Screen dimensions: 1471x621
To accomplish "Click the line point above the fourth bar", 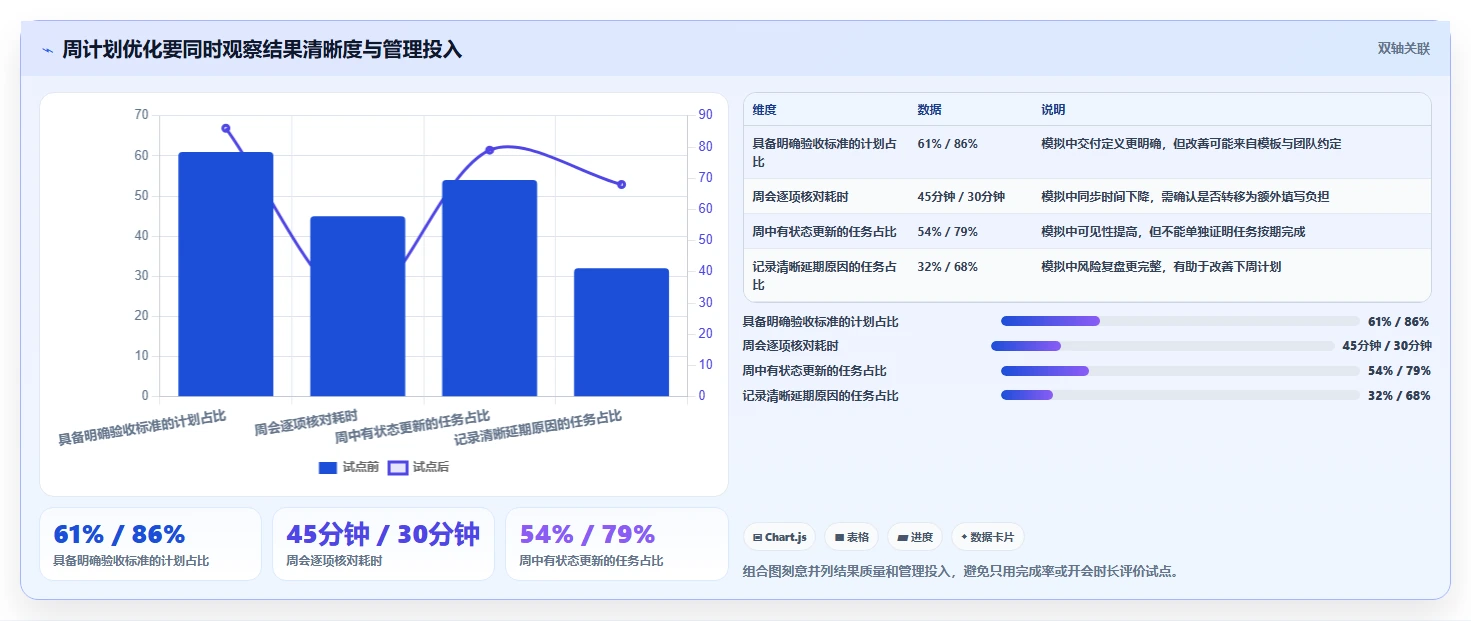I will tap(621, 184).
